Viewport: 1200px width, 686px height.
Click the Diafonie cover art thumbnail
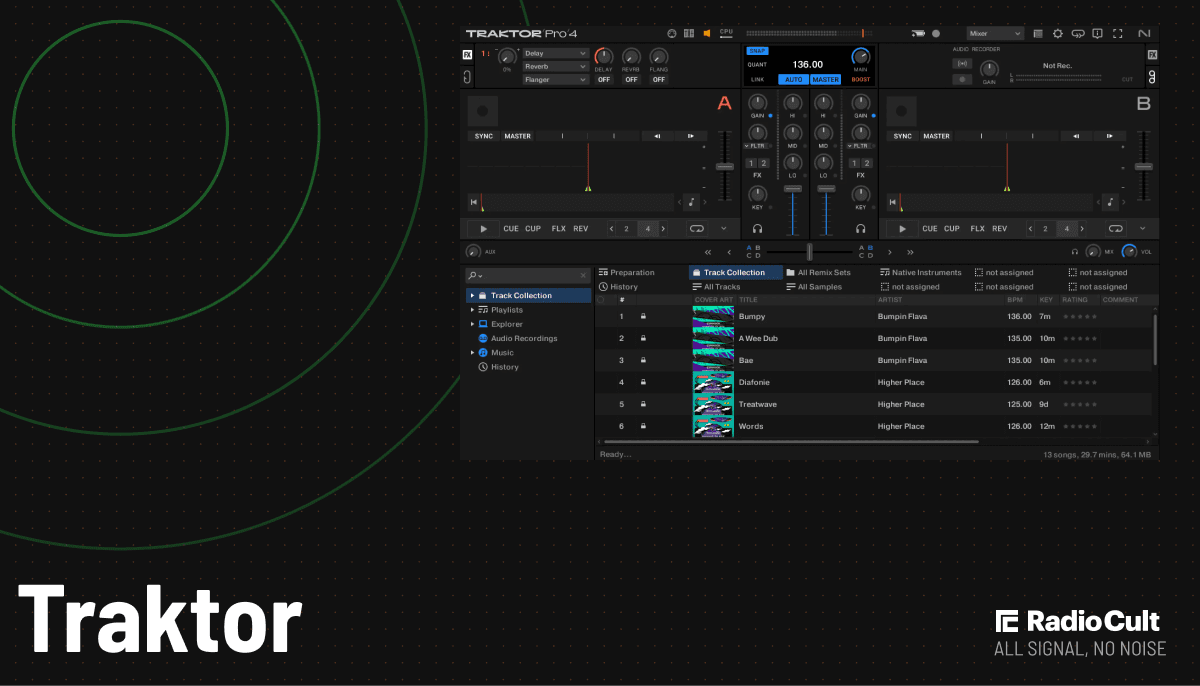coord(713,382)
